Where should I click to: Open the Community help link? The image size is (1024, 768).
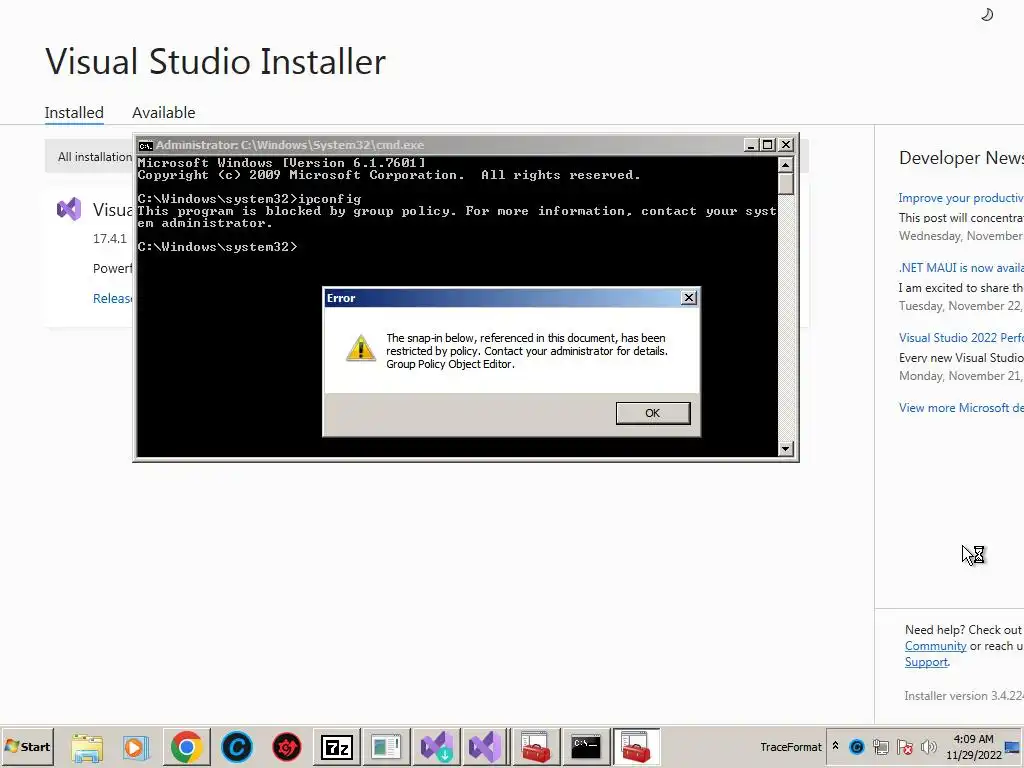click(935, 646)
